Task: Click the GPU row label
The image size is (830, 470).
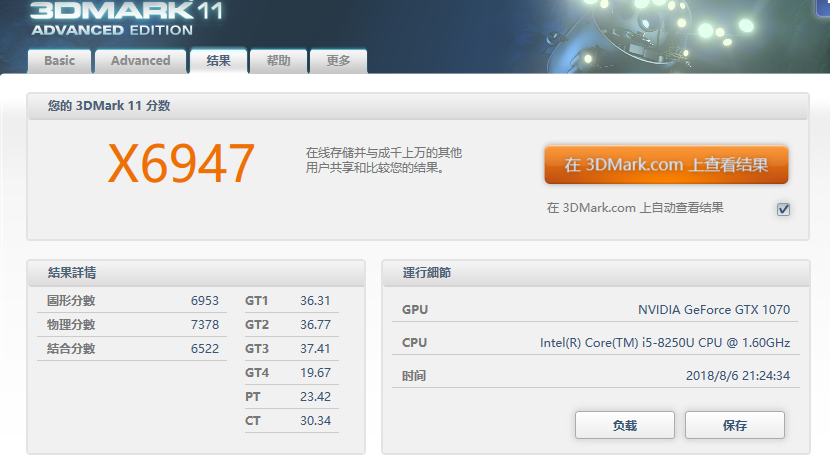Action: [x=415, y=310]
